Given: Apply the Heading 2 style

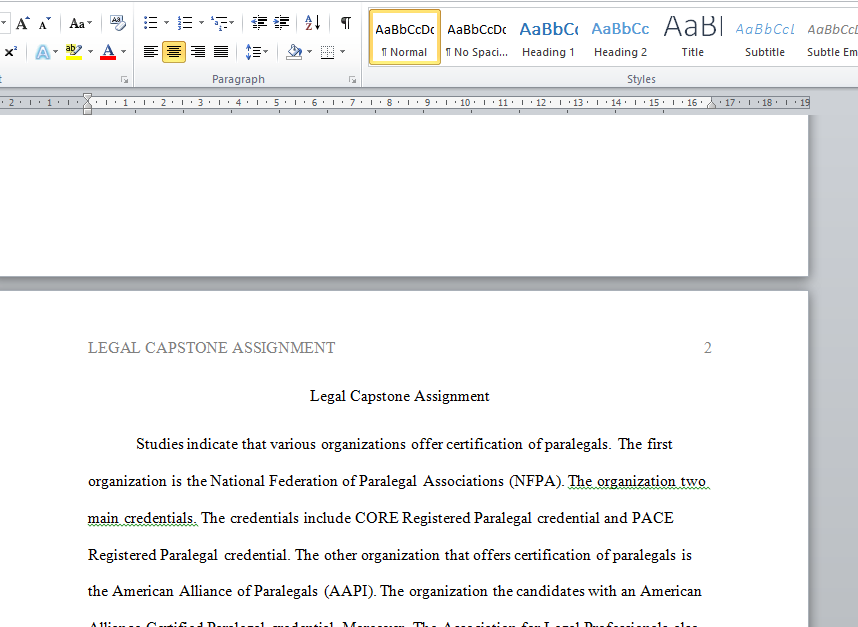Looking at the screenshot, I should click(x=621, y=37).
